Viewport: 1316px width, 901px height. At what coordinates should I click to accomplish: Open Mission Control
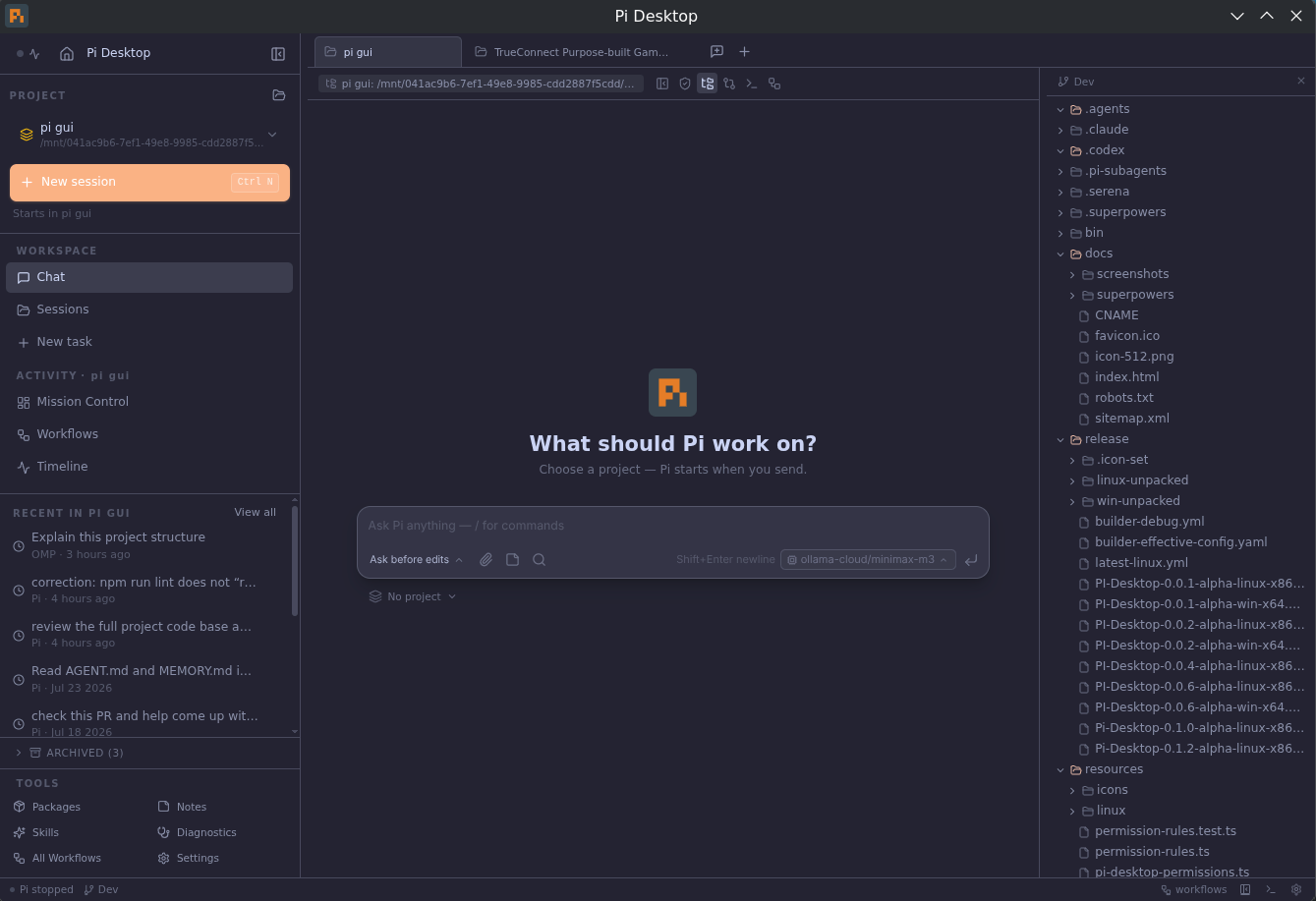pyautogui.click(x=149, y=402)
